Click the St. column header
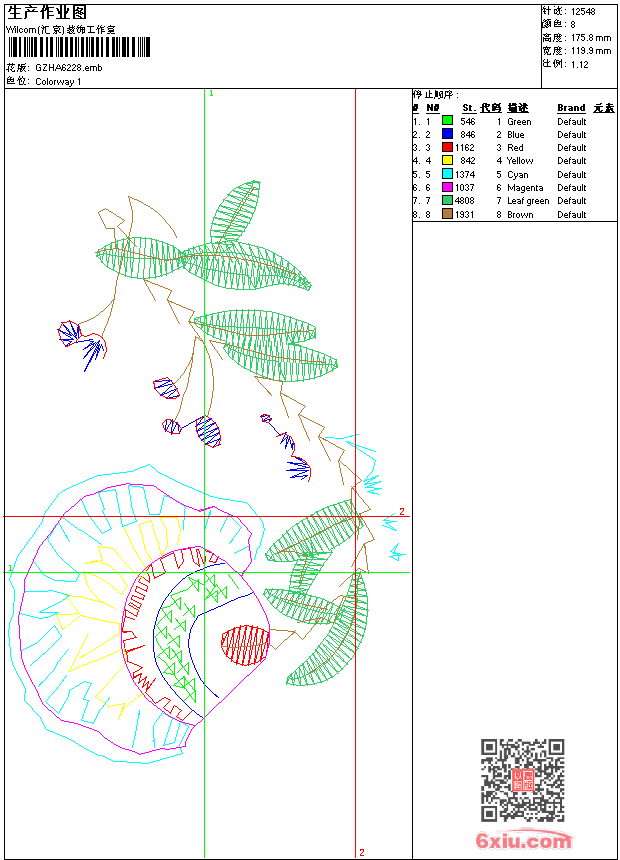620x860 pixels. click(x=469, y=108)
